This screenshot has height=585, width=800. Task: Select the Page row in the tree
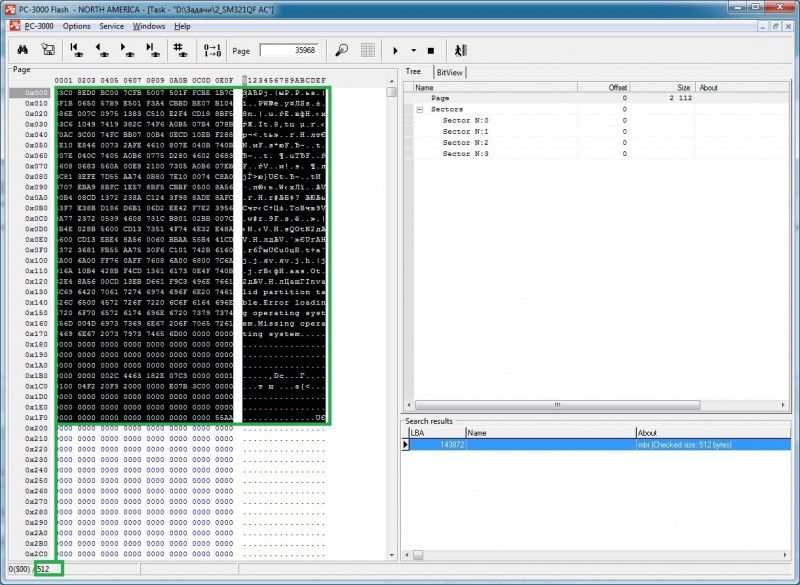[601, 98]
